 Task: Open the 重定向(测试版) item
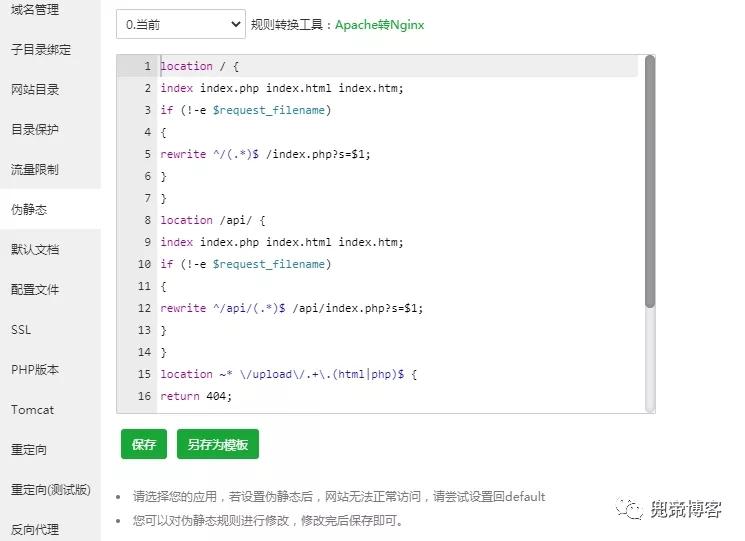(x=50, y=489)
